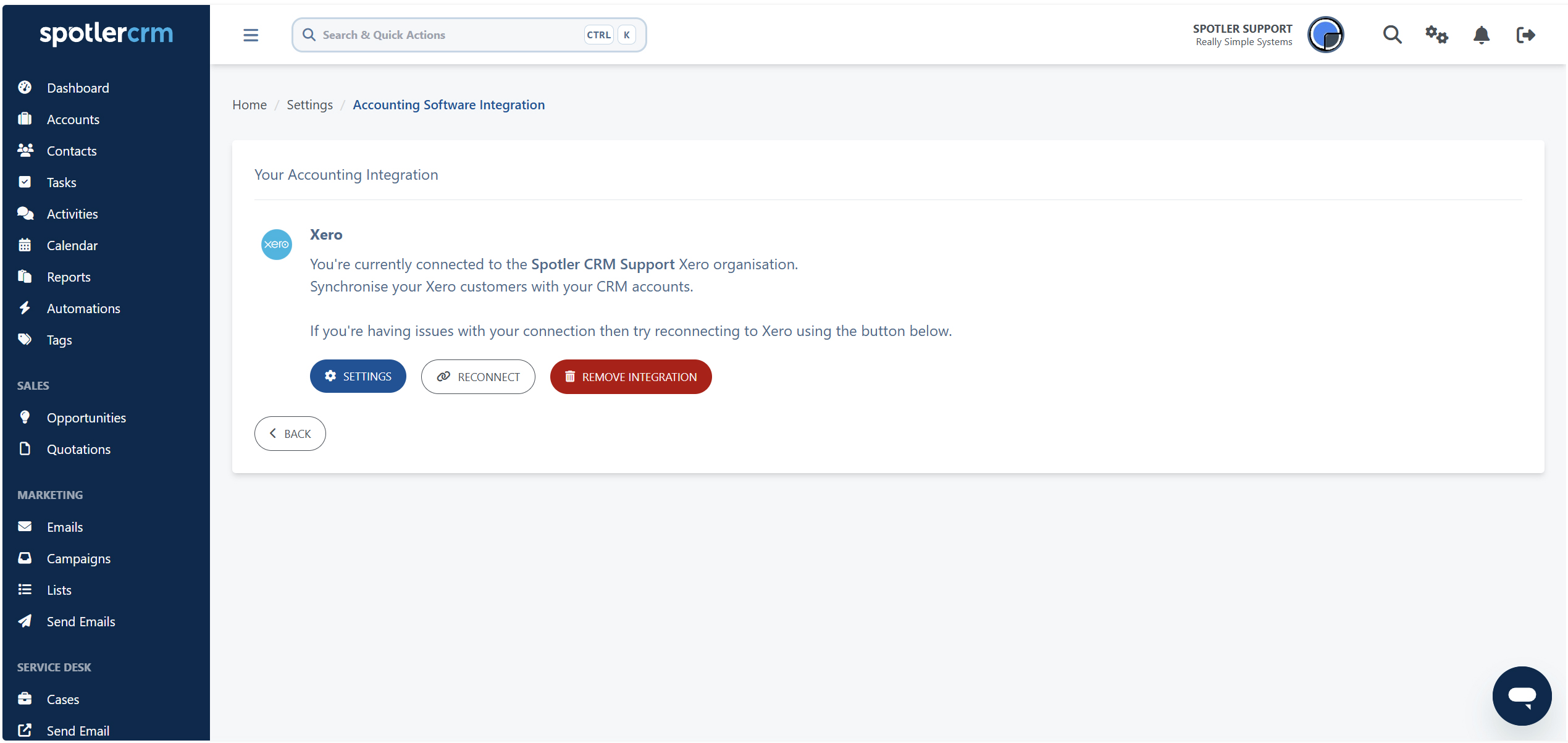Image resolution: width=1568 pixels, height=743 pixels.
Task: Open Lists under Marketing
Action: click(x=59, y=590)
